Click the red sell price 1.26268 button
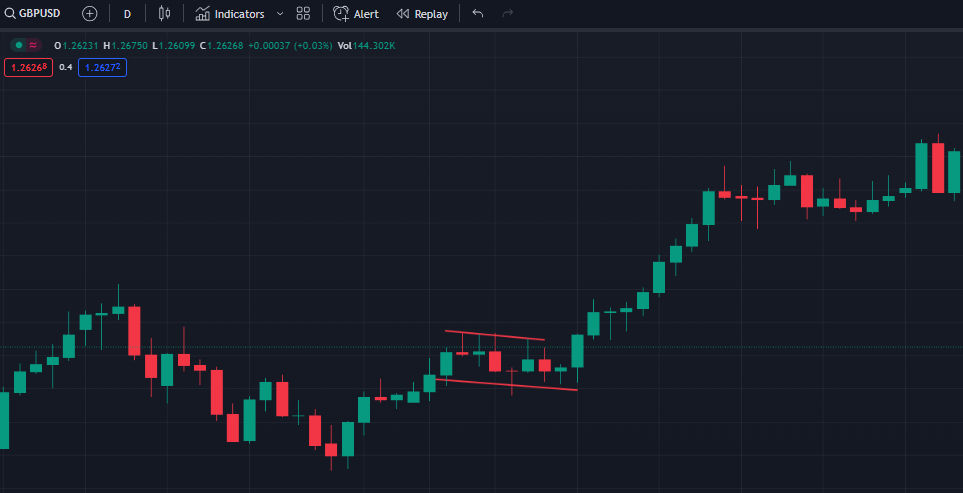 pyautogui.click(x=28, y=68)
